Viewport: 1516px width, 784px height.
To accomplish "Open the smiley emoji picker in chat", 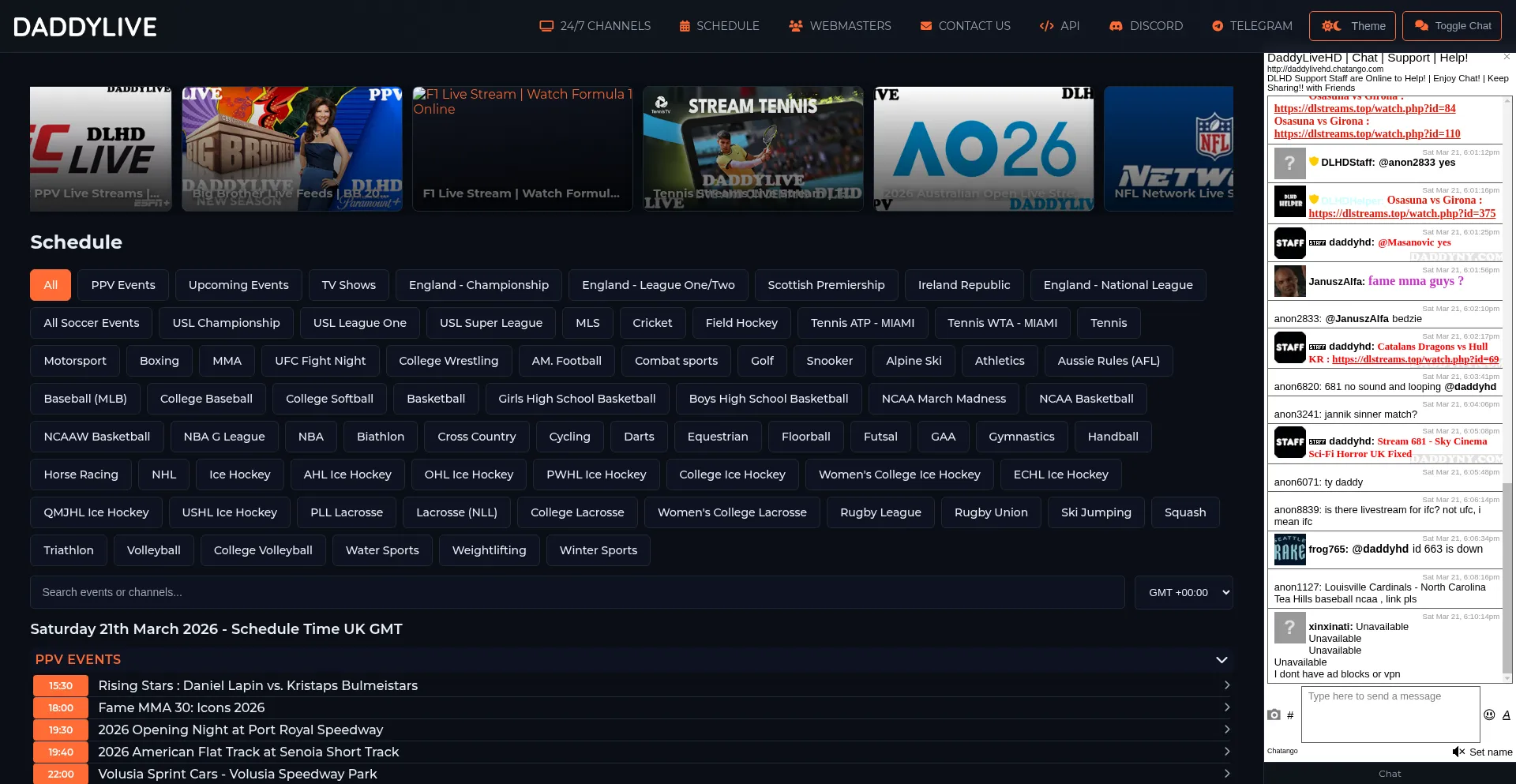I will tap(1489, 715).
